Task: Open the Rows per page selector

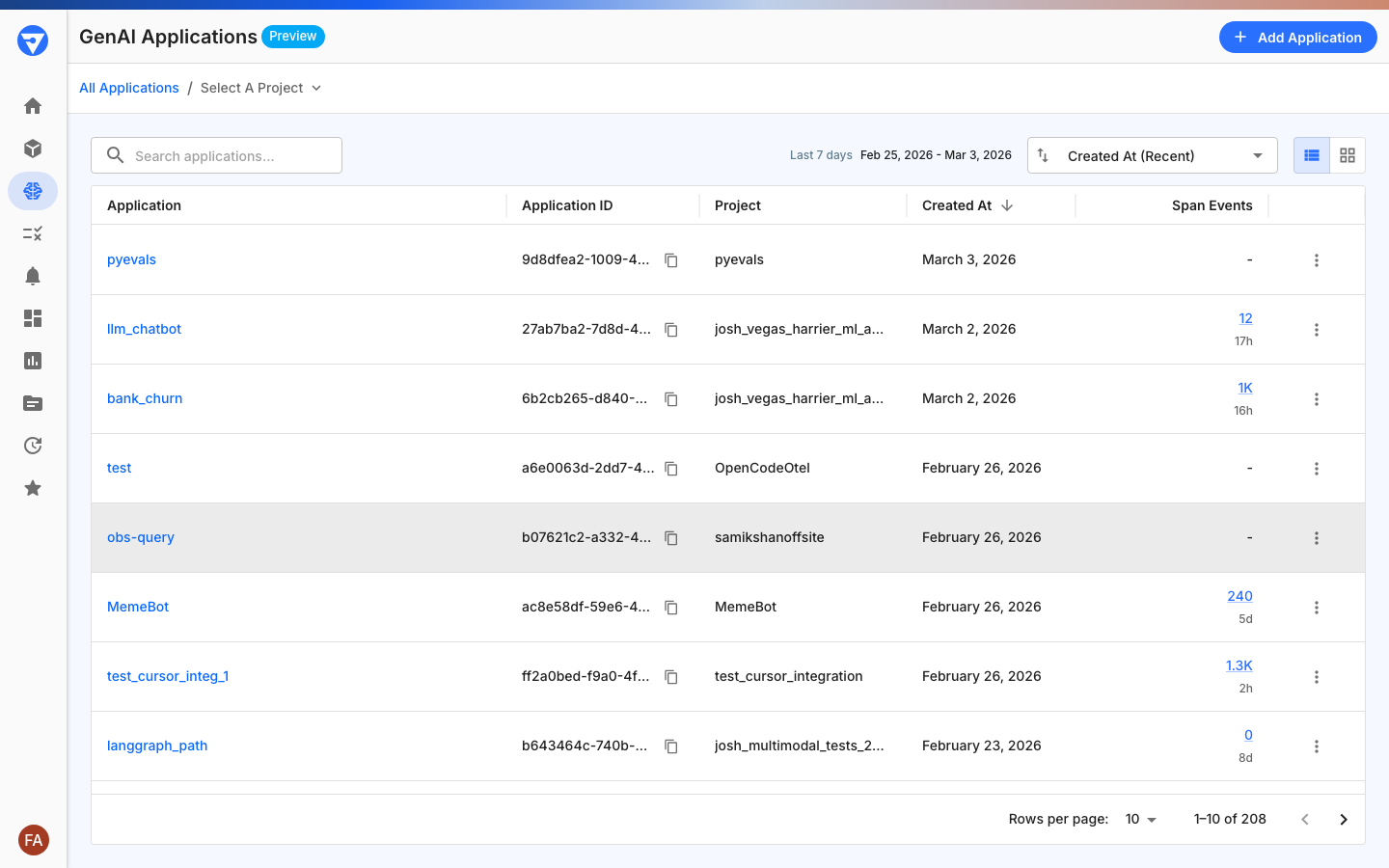Action: point(1140,819)
